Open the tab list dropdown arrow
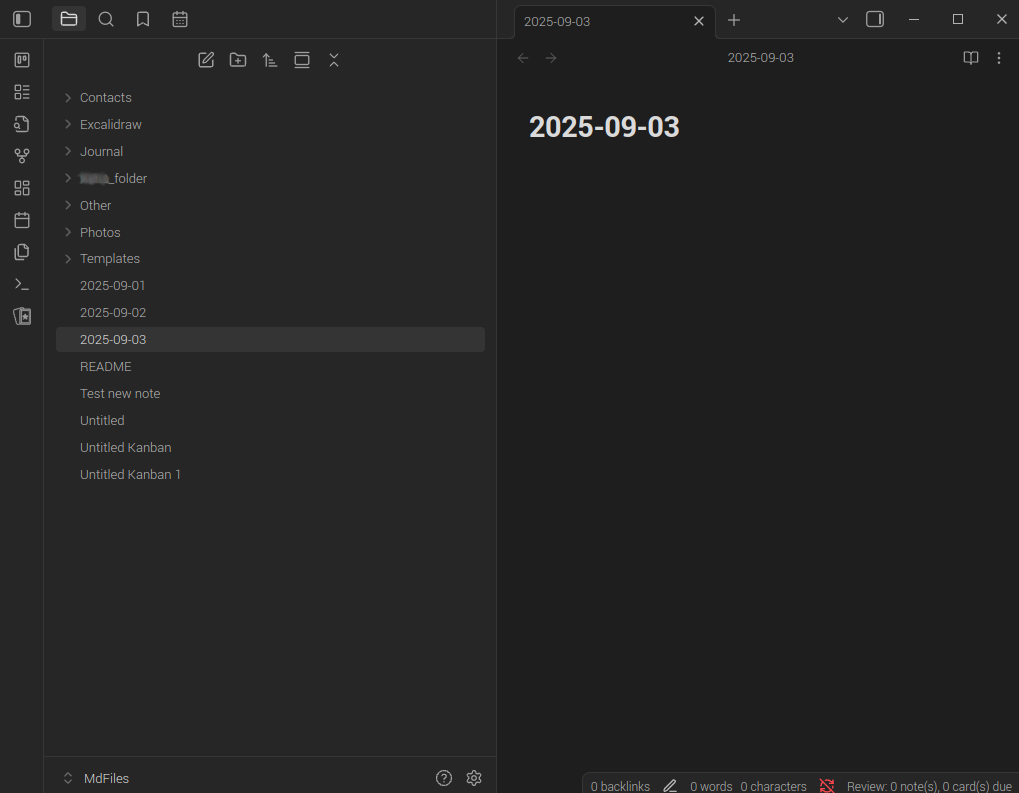This screenshot has width=1019, height=793. click(842, 20)
